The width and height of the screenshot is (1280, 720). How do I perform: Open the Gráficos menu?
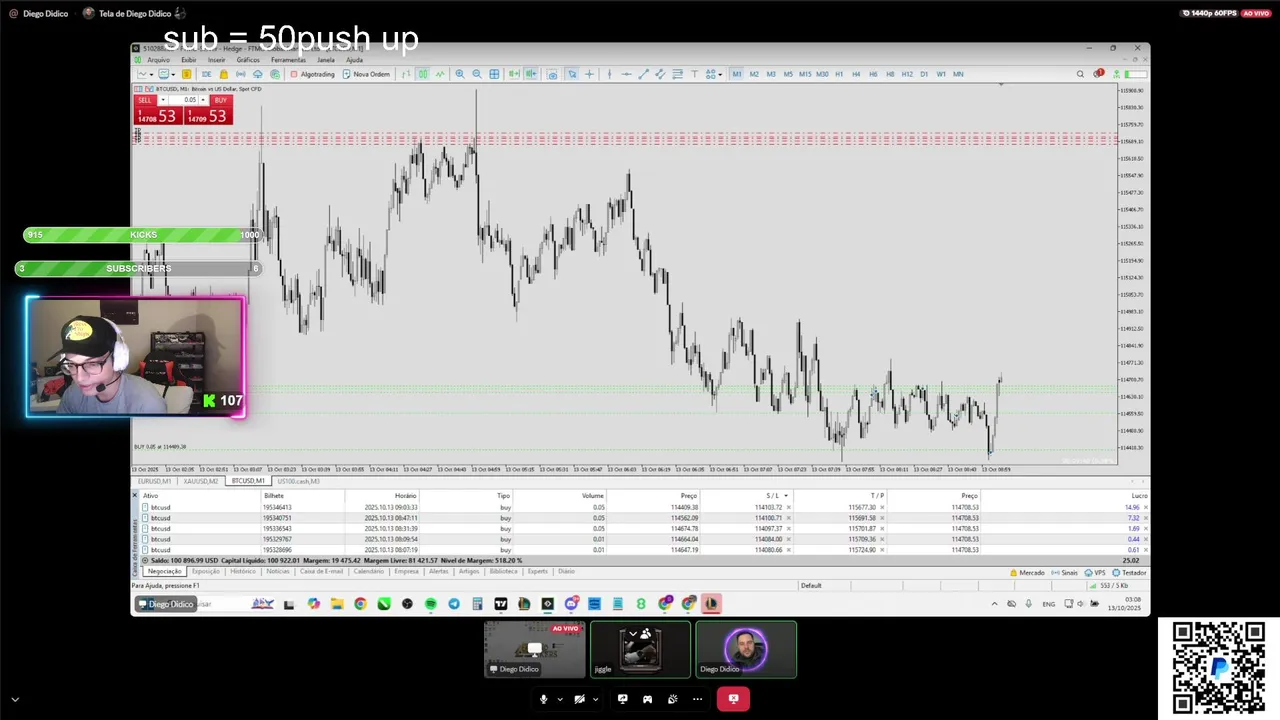[x=248, y=60]
